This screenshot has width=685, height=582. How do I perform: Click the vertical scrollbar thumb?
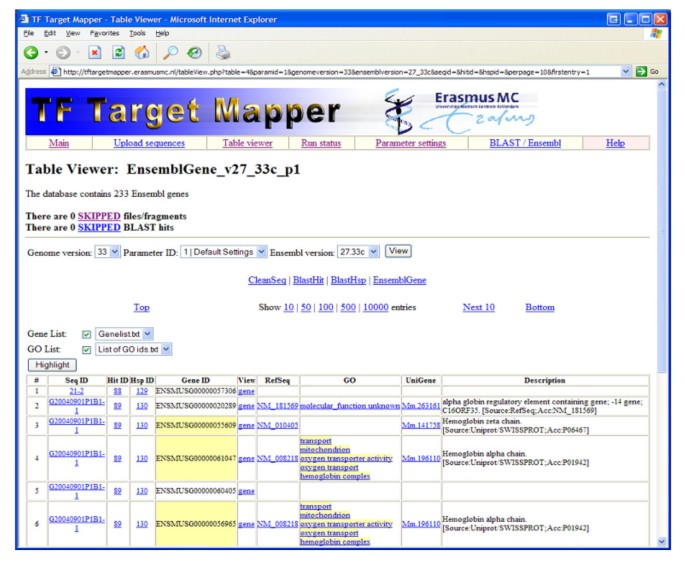coord(661,232)
